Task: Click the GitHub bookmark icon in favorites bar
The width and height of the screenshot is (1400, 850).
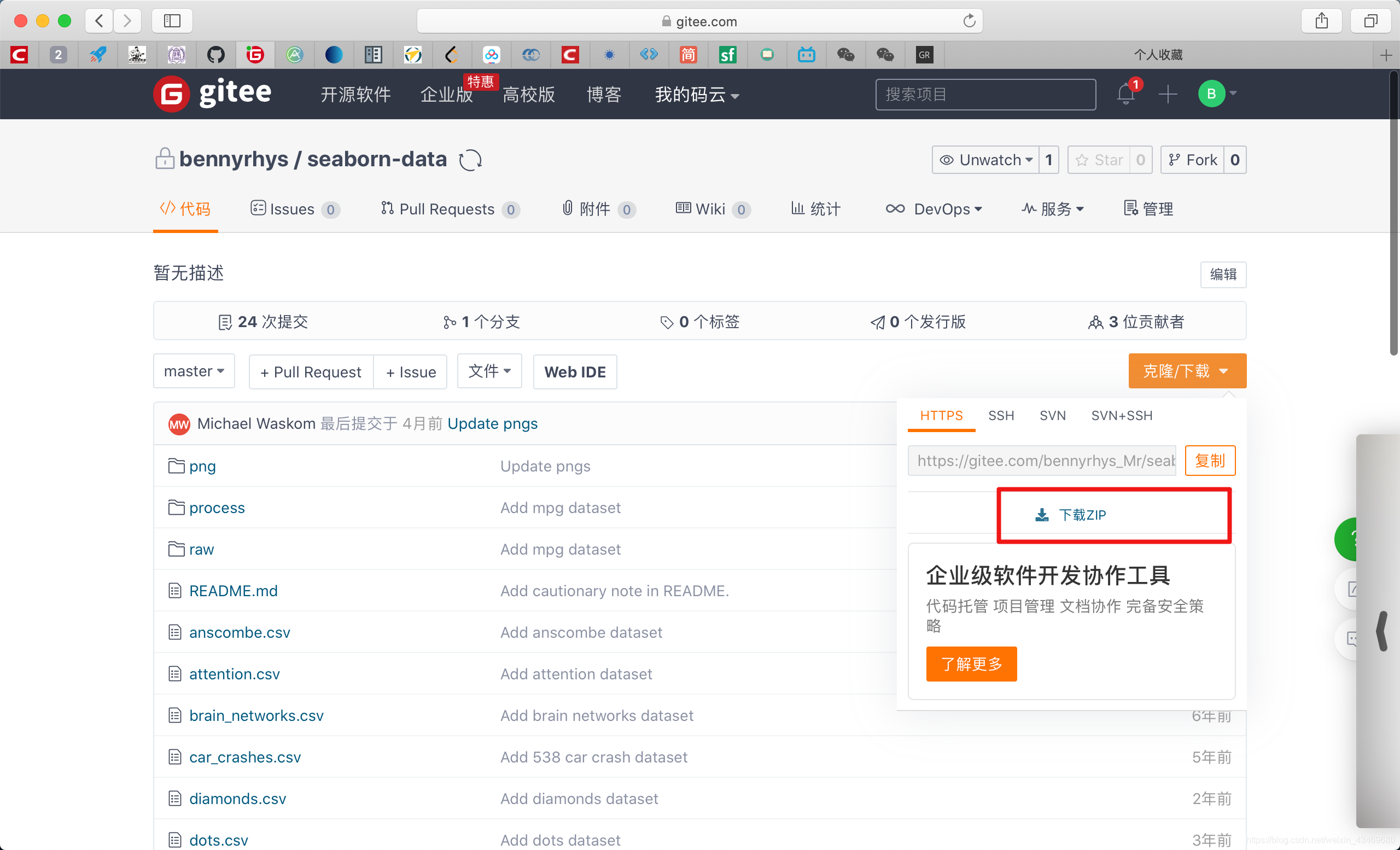Action: pos(215,55)
